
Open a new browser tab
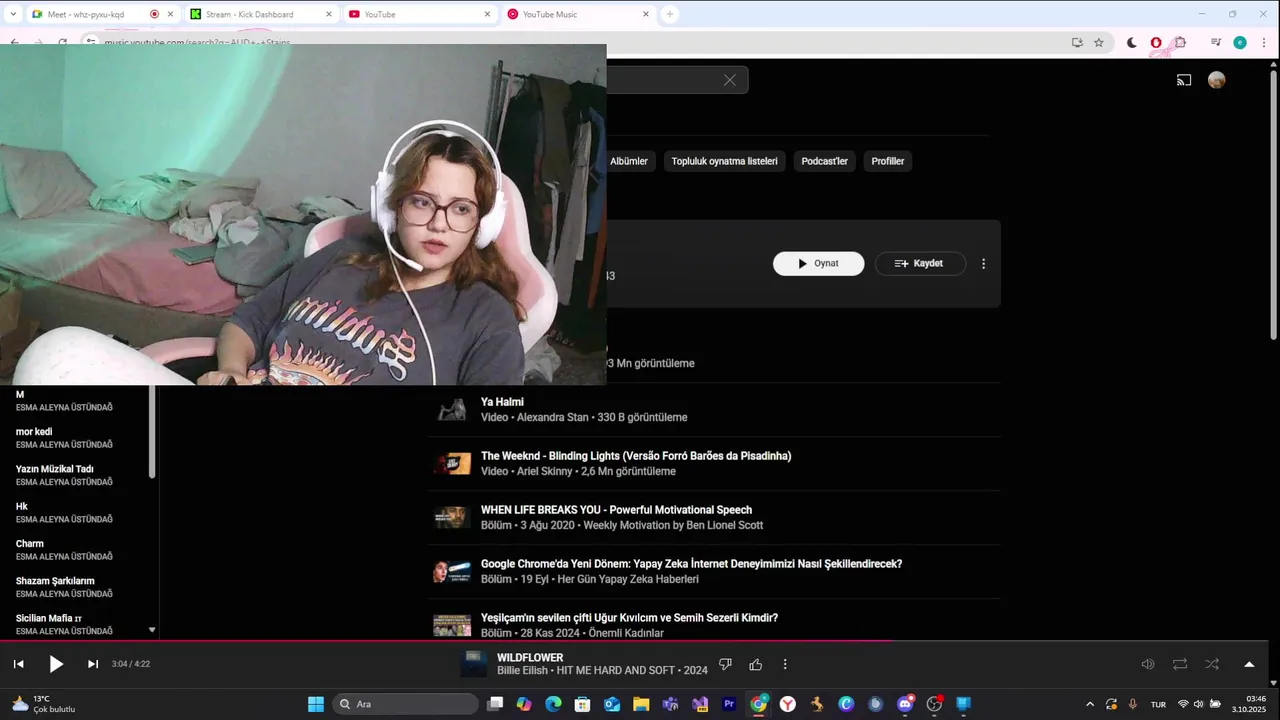[x=670, y=14]
